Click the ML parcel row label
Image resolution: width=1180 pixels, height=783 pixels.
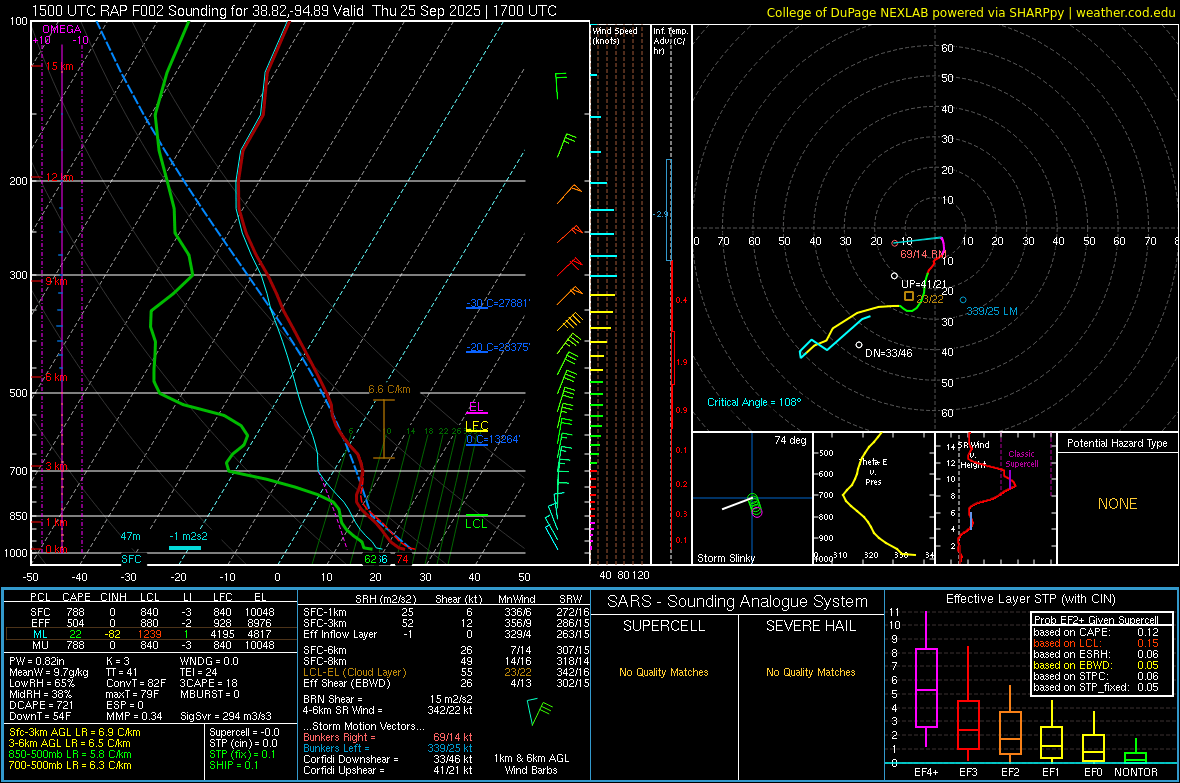tap(40, 634)
